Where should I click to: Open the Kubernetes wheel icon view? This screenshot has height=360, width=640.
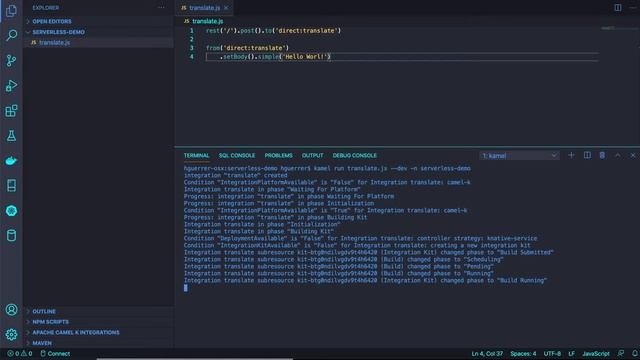pos(11,211)
